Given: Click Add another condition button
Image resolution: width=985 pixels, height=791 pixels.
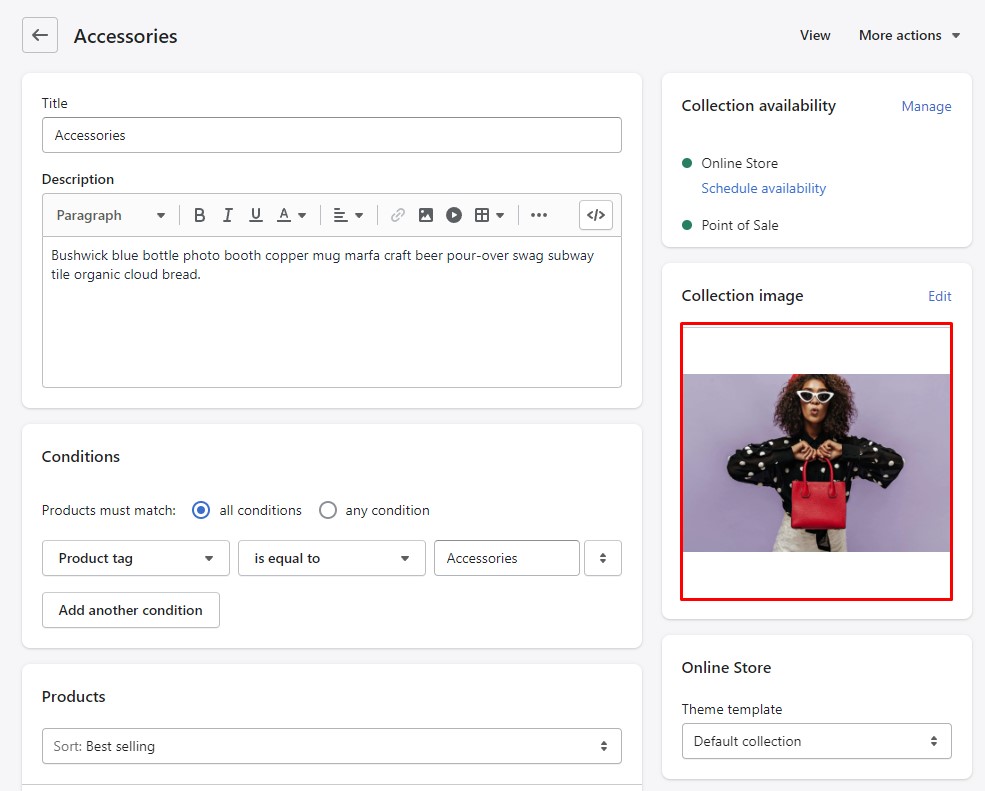Looking at the screenshot, I should click(131, 610).
